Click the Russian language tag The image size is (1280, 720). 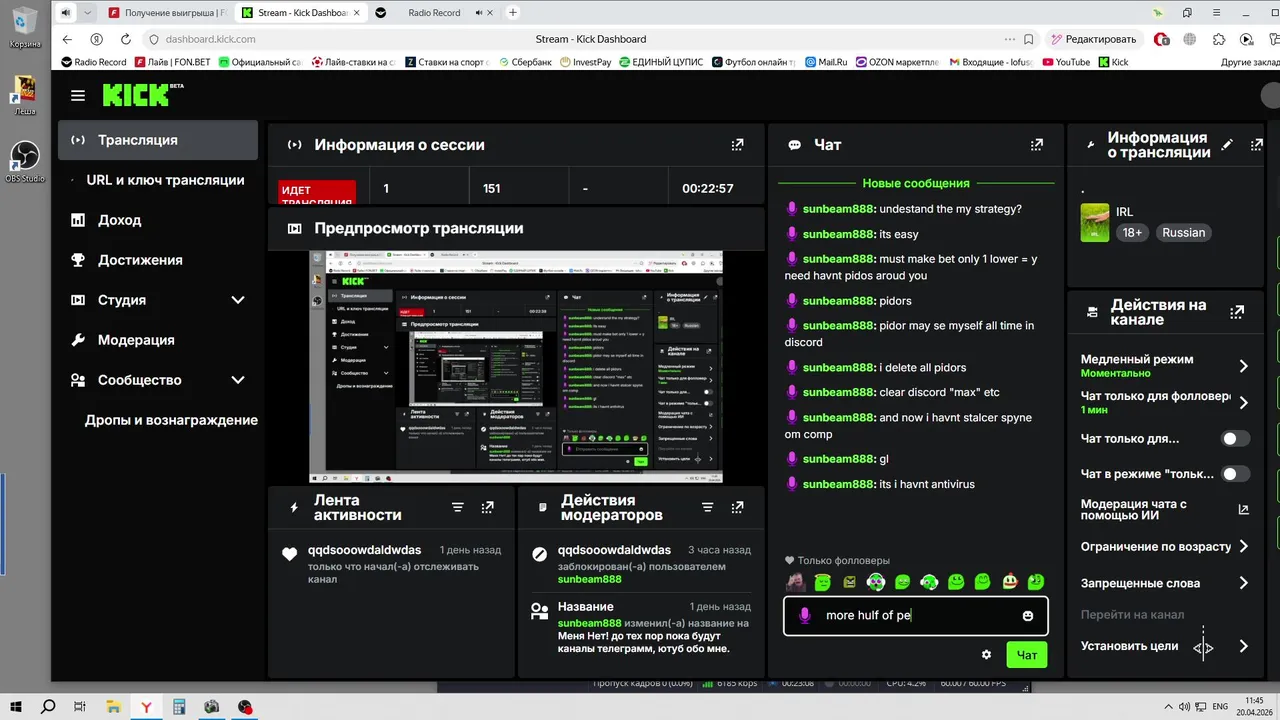click(x=1183, y=233)
